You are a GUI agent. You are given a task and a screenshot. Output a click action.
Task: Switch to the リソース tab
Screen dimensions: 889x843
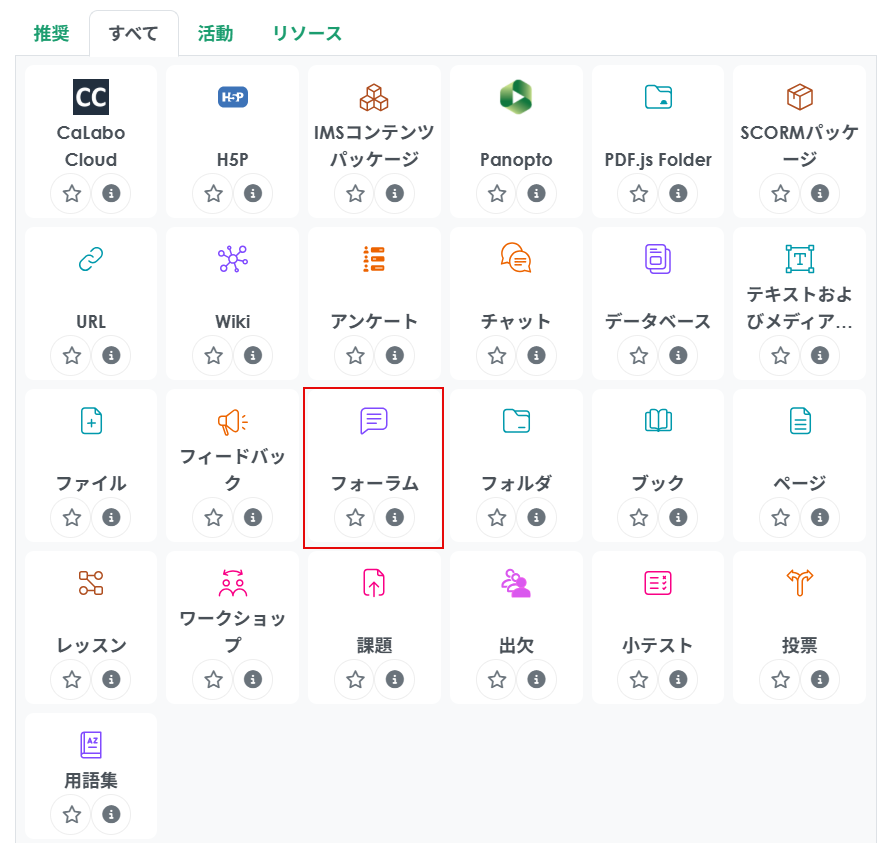pyautogui.click(x=307, y=33)
